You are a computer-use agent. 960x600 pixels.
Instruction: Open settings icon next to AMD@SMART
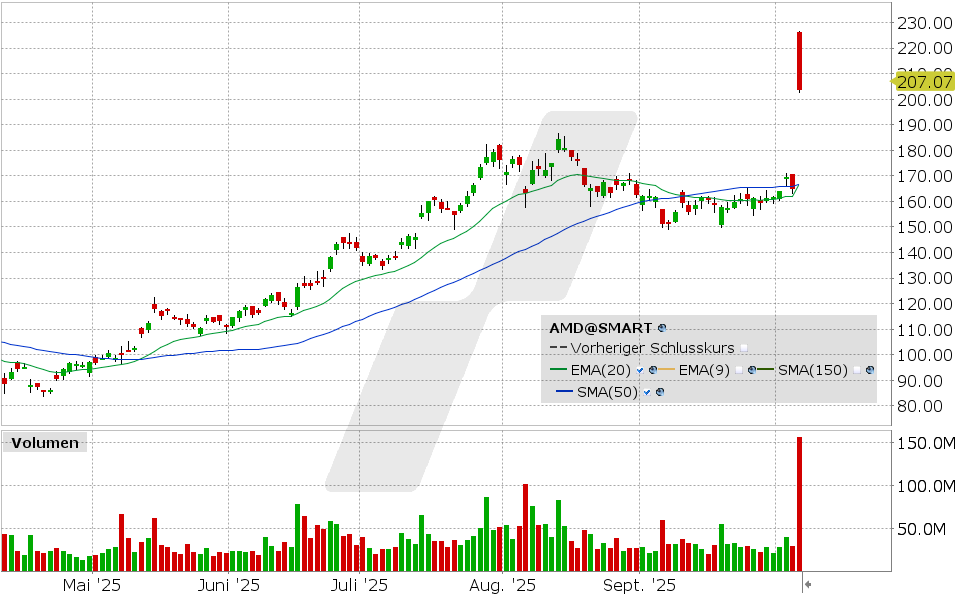tap(662, 328)
